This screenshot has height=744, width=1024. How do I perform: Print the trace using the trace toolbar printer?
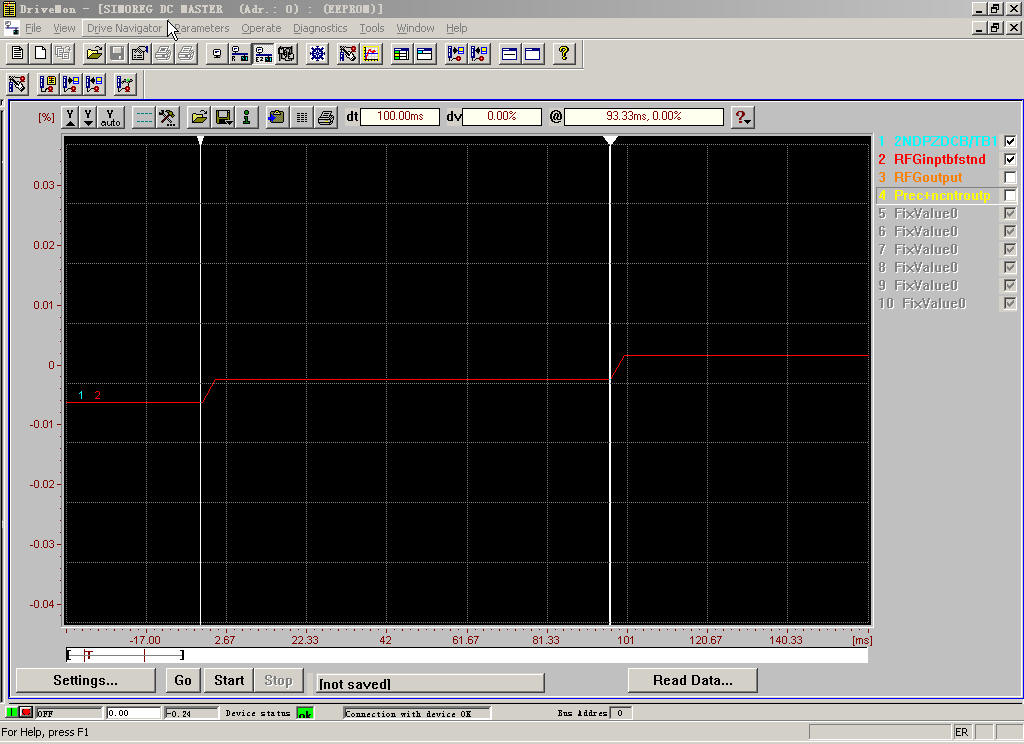[x=325, y=118]
